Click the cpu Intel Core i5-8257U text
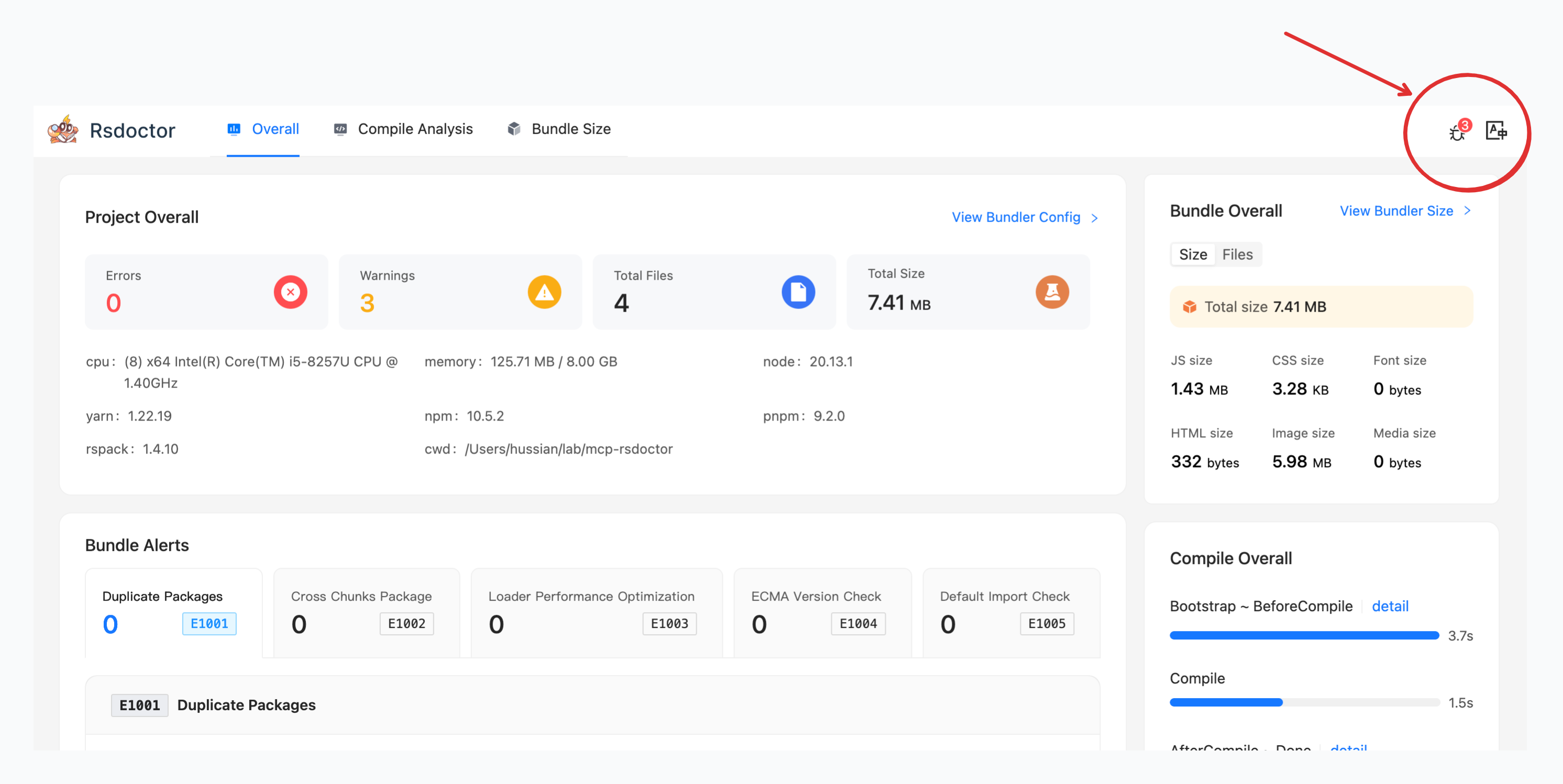This screenshot has height=784, width=1563. click(261, 372)
